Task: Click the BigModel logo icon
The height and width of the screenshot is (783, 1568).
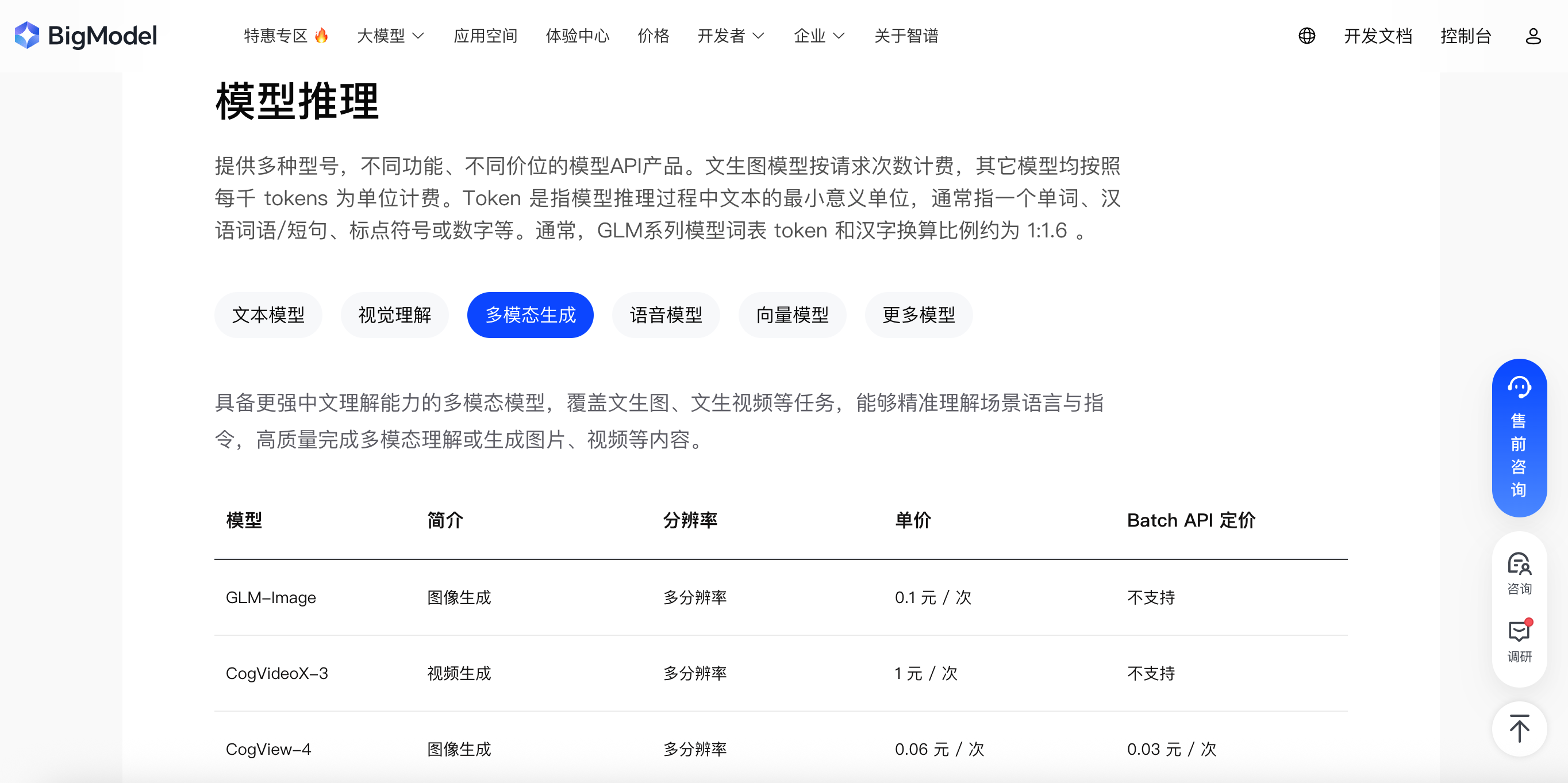Action: tap(27, 35)
